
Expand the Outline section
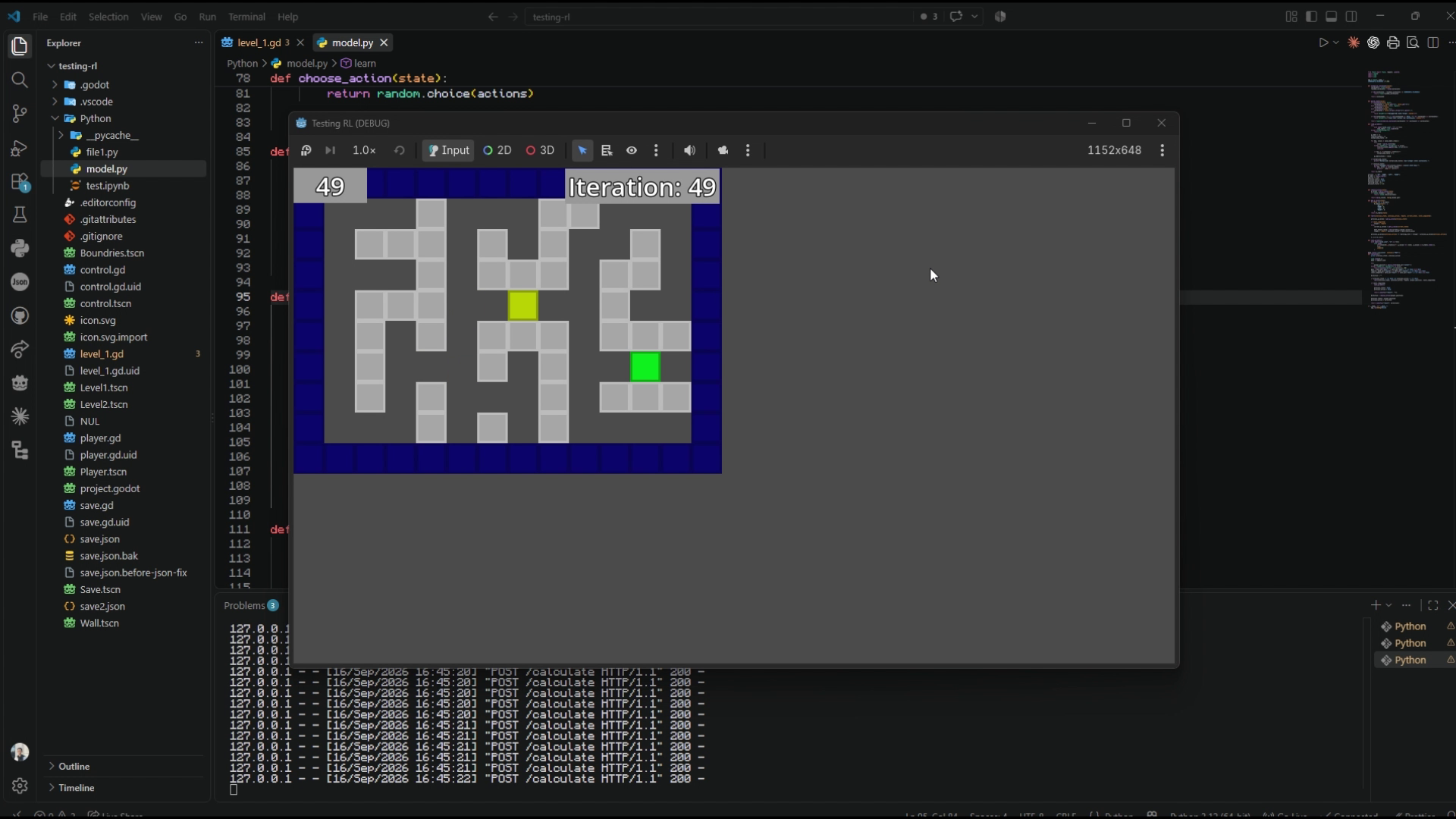pyautogui.click(x=74, y=766)
